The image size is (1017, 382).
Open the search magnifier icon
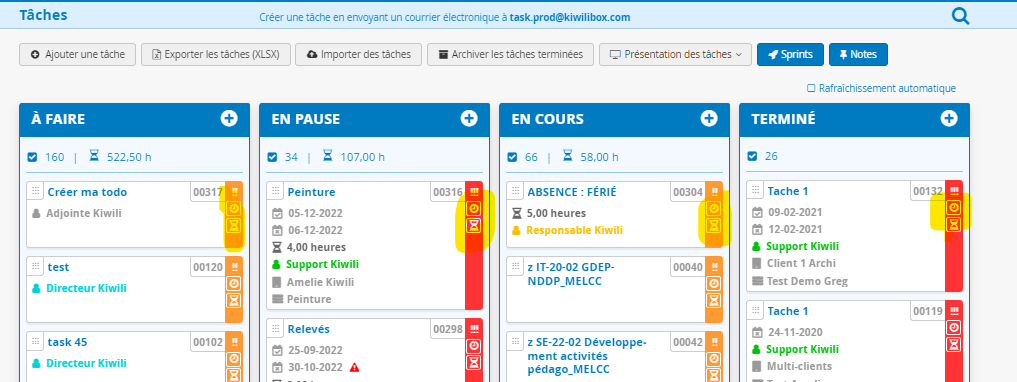pyautogui.click(x=960, y=16)
